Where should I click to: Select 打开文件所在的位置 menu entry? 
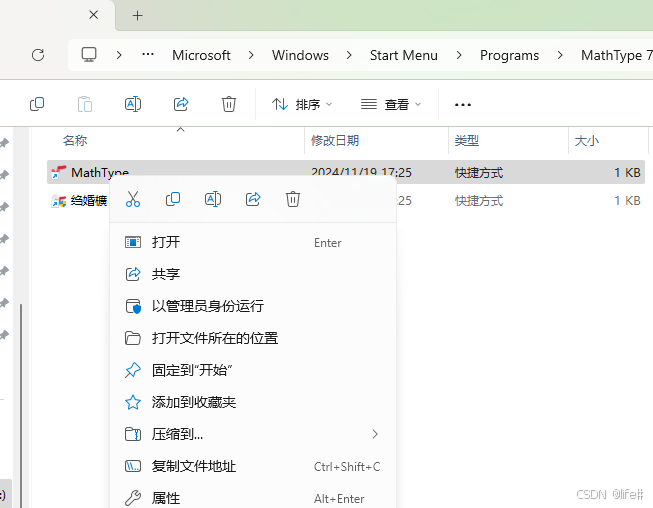(253, 338)
